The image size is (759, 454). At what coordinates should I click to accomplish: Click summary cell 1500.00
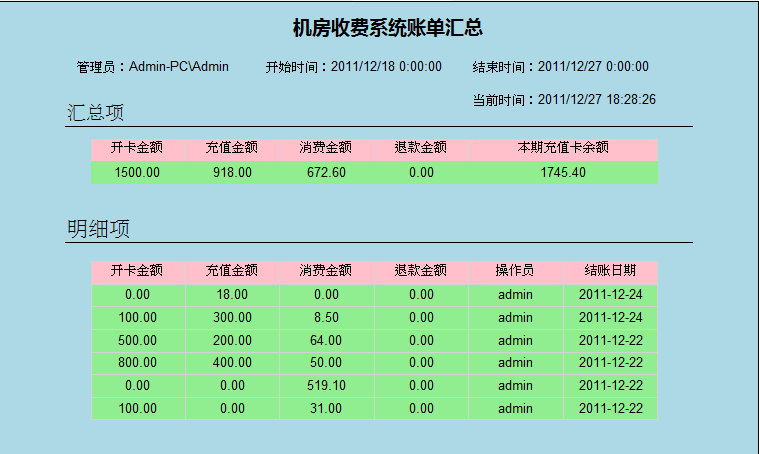click(138, 172)
